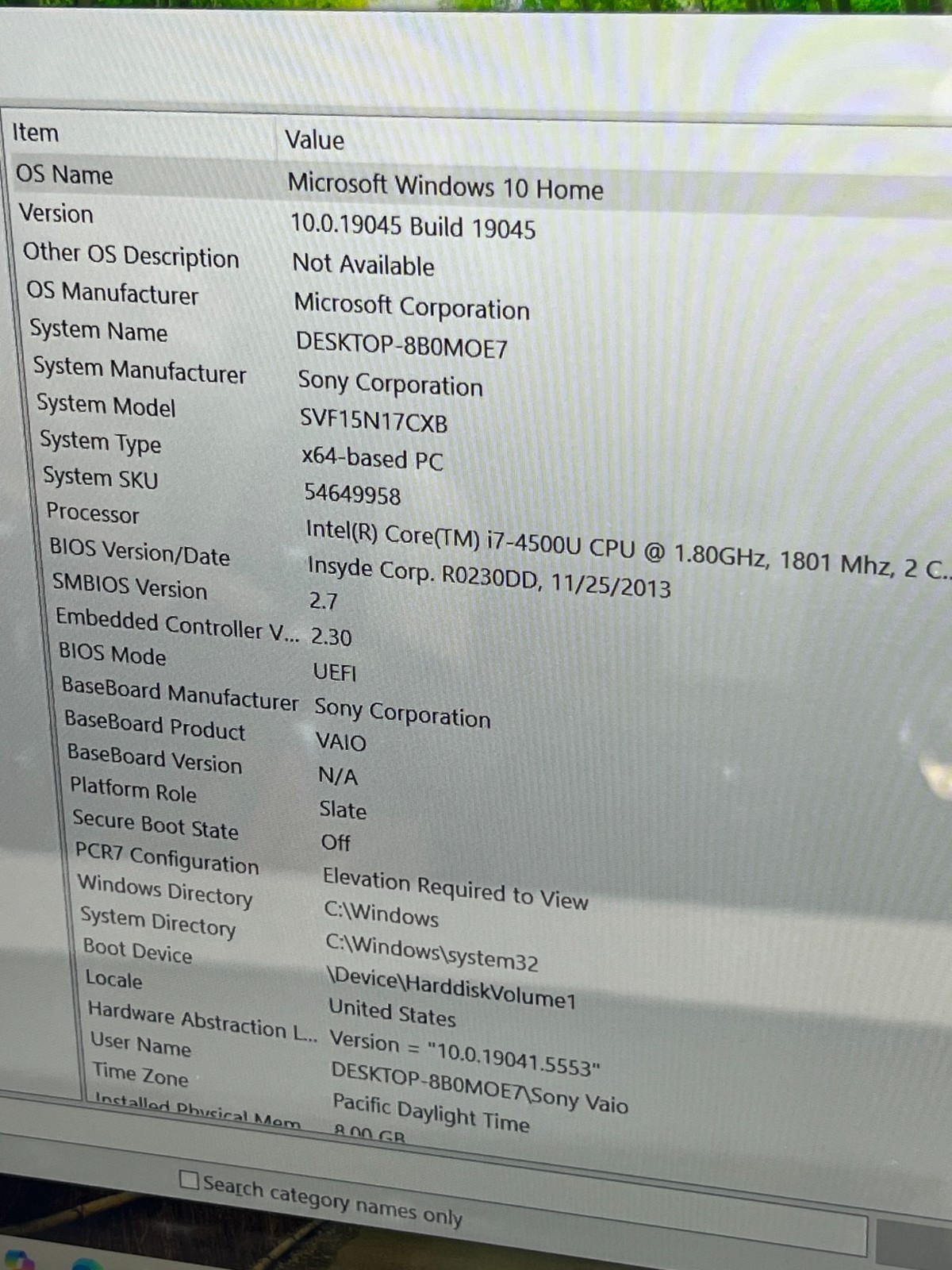This screenshot has height=1270, width=952.
Task: Select the Boot Device row label
Action: (x=138, y=950)
